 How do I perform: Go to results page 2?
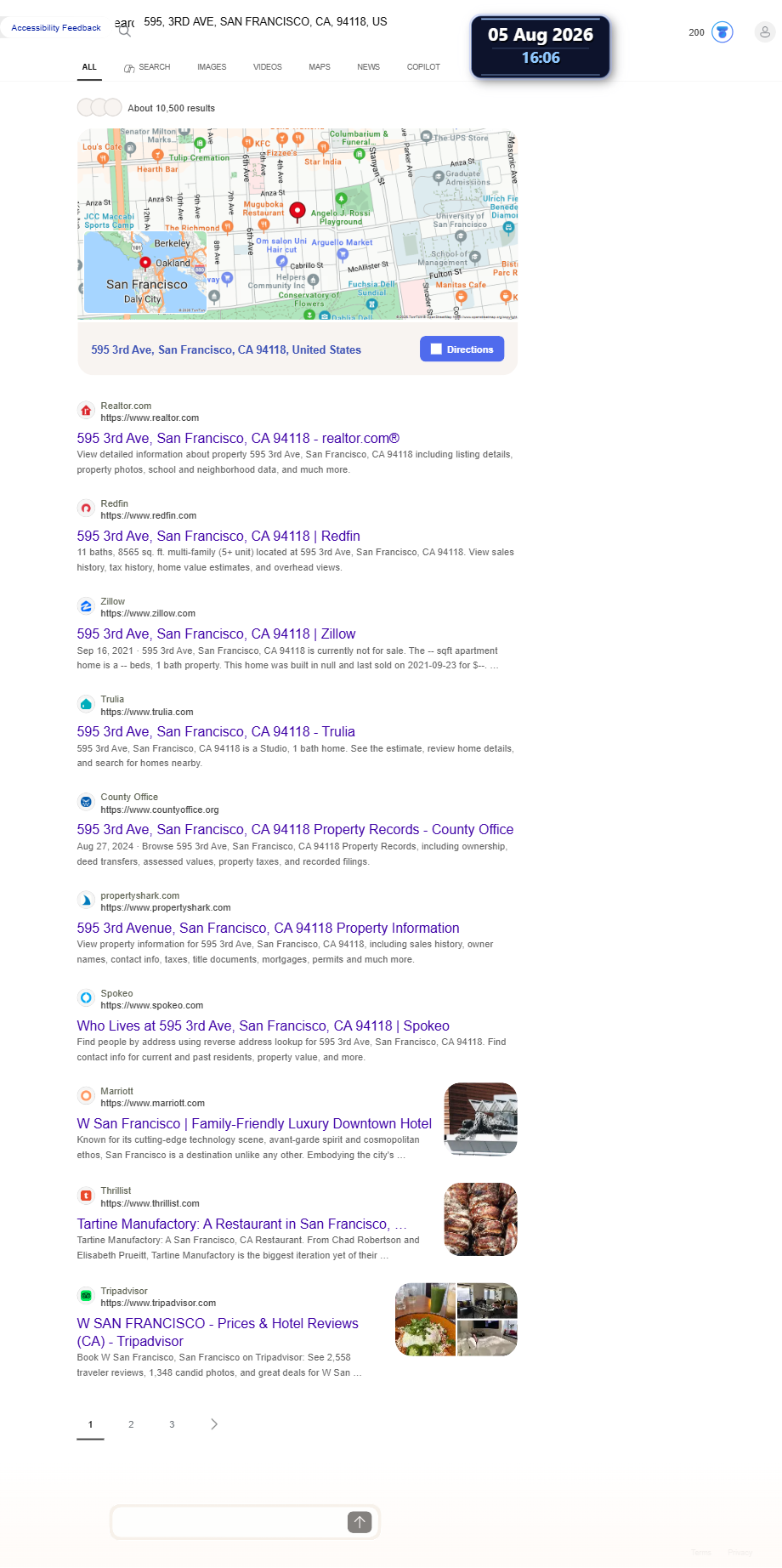(131, 1424)
